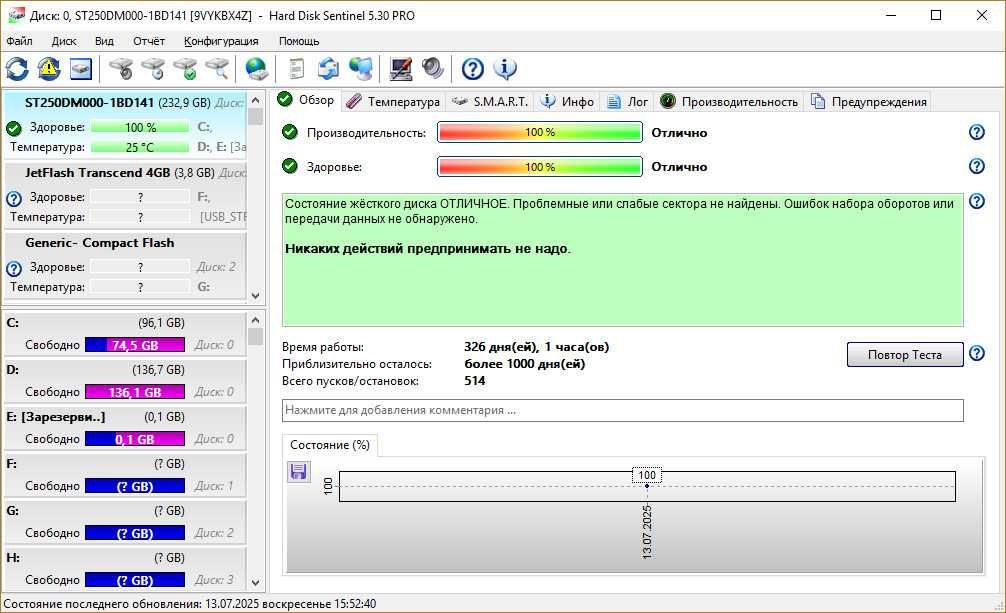This screenshot has width=1006, height=613.
Task: Click the globe over disk toolbar icon
Action: (x=256, y=69)
